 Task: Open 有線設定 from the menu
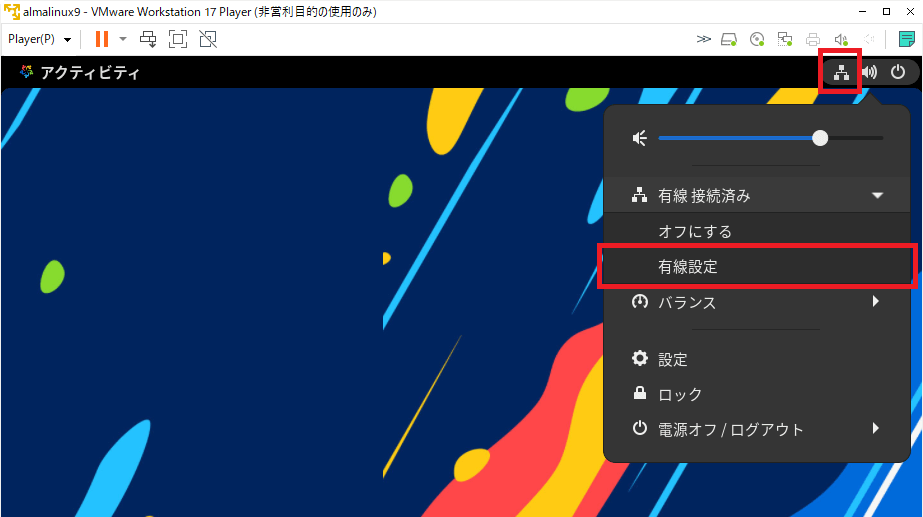click(x=688, y=267)
